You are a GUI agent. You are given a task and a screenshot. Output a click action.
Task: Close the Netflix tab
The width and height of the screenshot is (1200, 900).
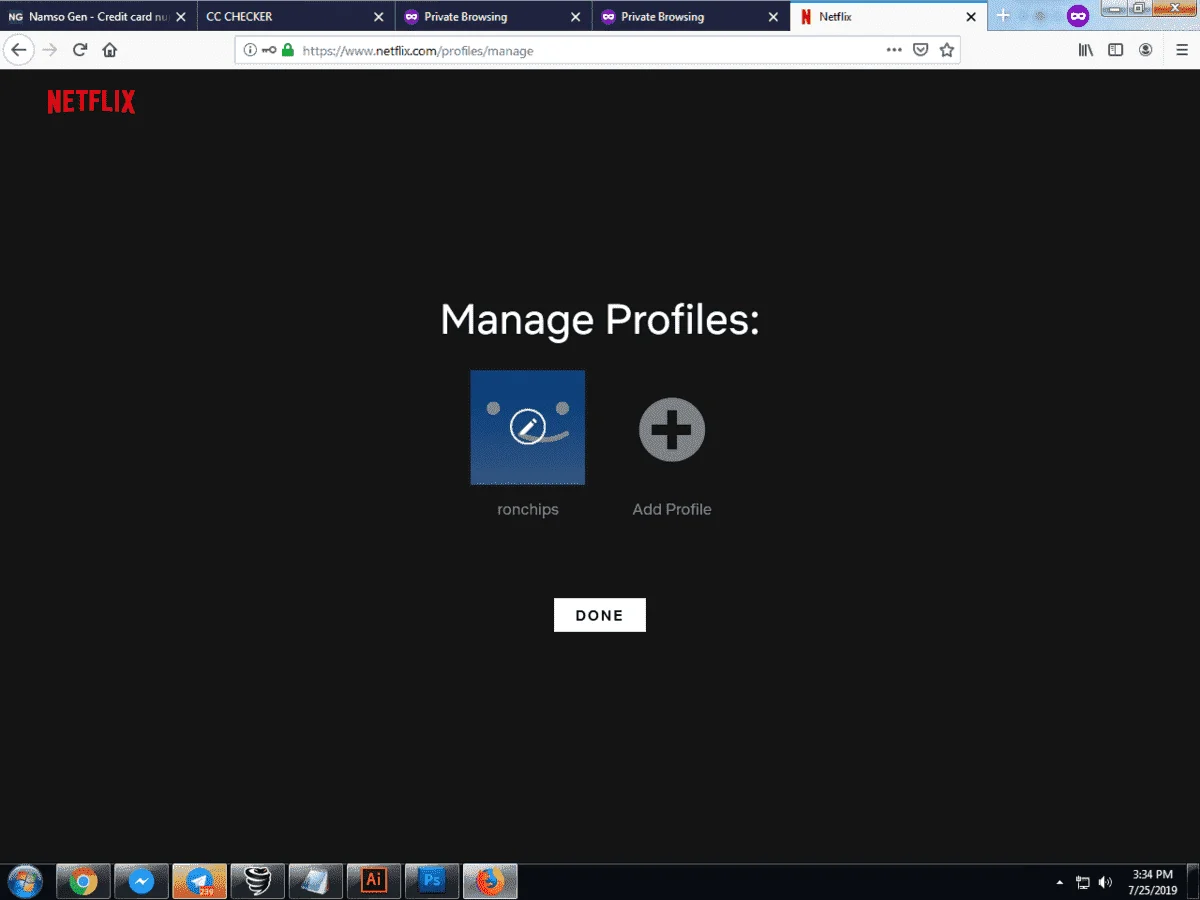tap(970, 17)
